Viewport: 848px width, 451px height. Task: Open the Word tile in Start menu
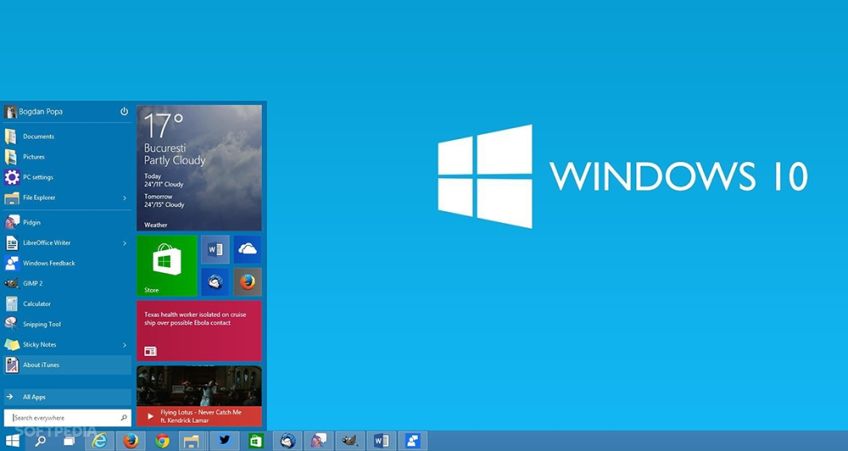[215, 249]
